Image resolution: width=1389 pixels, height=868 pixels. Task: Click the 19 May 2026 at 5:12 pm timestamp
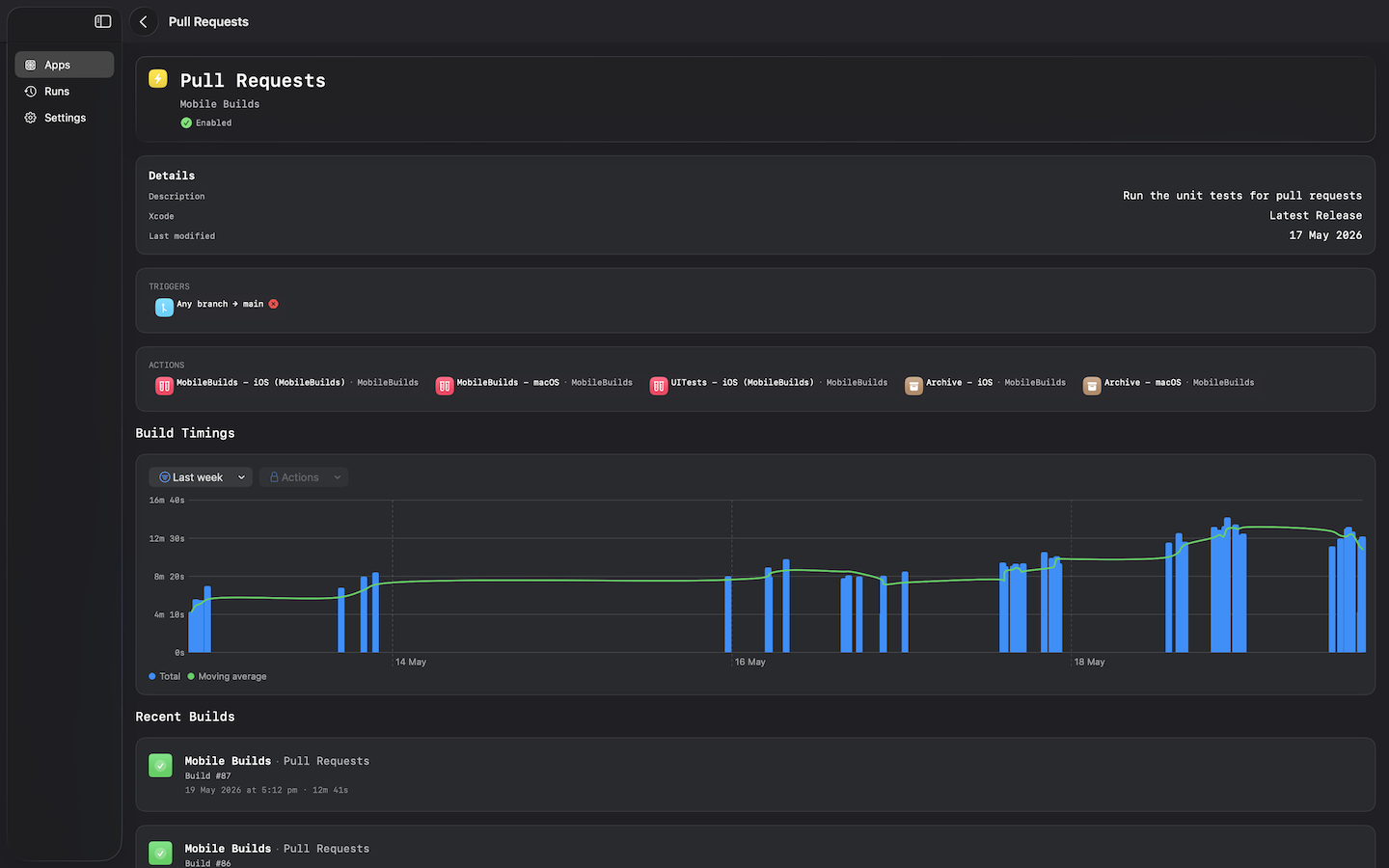point(241,790)
